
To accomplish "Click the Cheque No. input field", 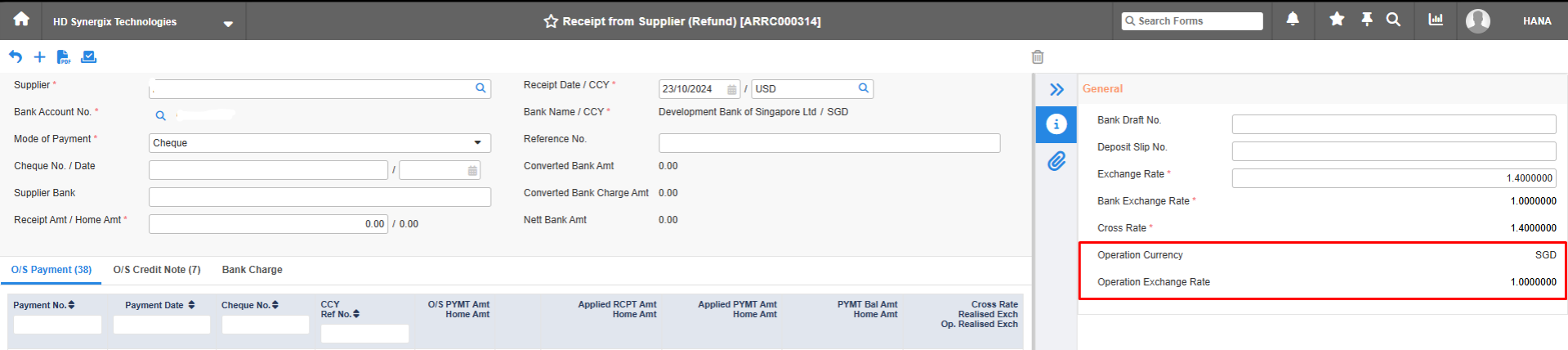I will point(268,170).
